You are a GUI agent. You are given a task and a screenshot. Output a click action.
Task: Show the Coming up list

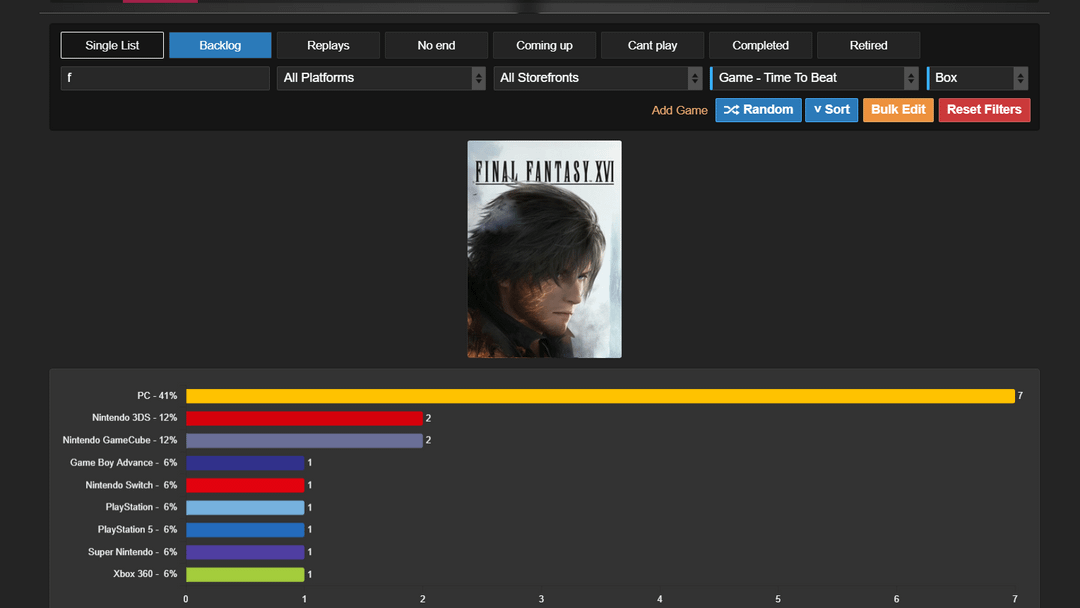click(544, 45)
